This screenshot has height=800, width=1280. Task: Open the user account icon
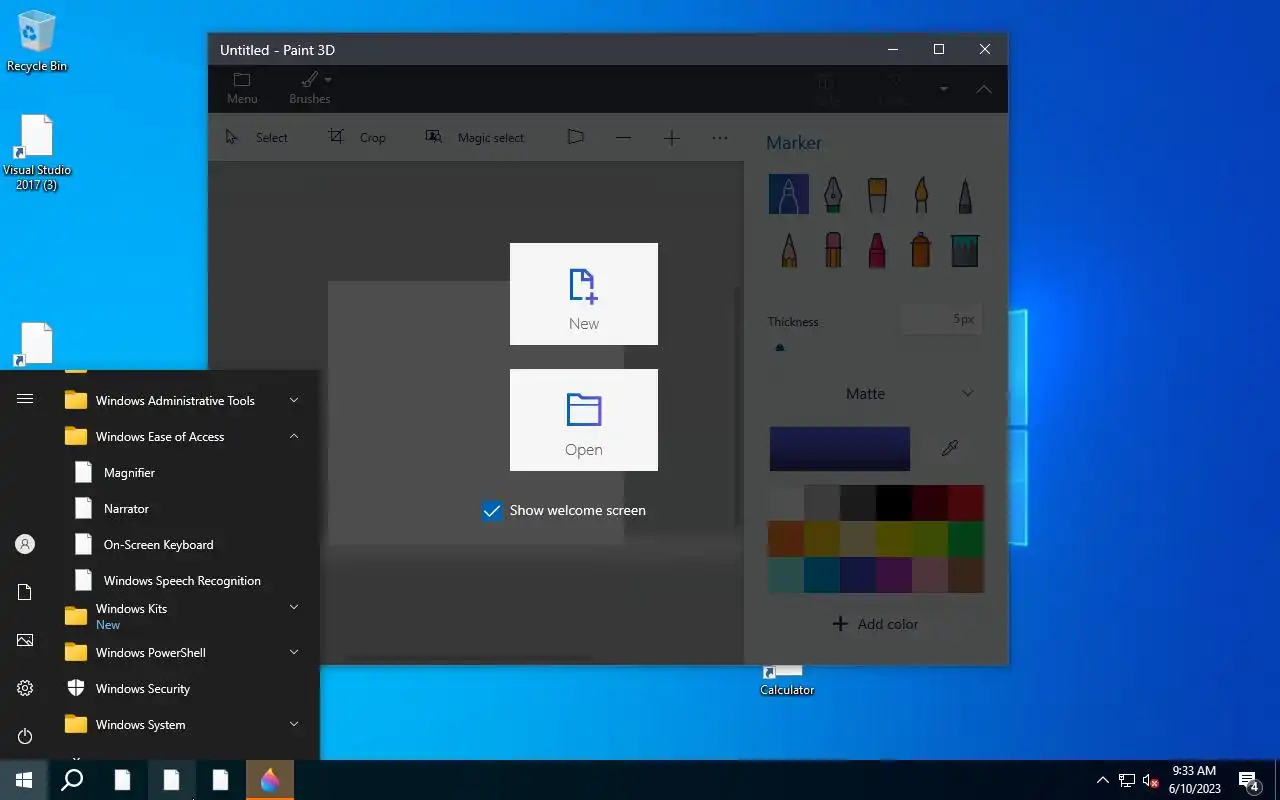click(x=25, y=544)
